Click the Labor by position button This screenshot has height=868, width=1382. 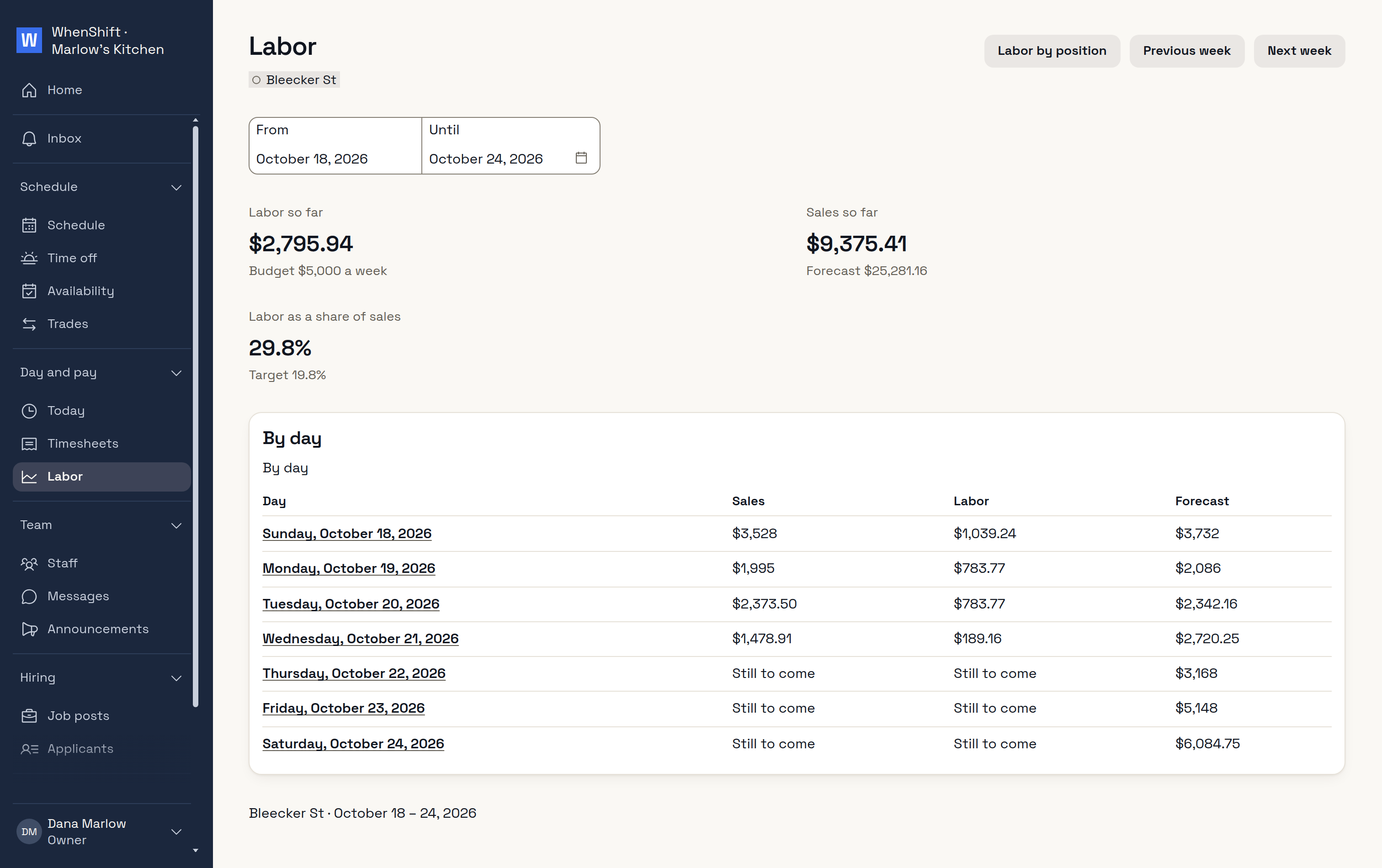(x=1052, y=51)
